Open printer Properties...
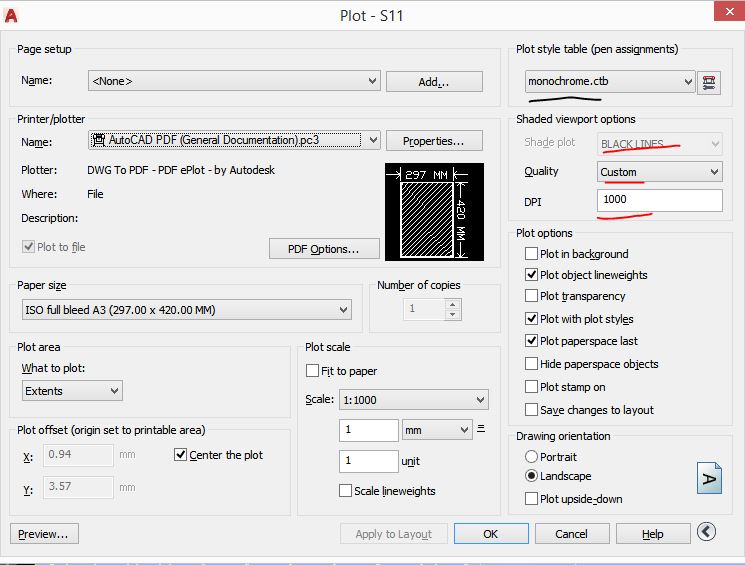The width and height of the screenshot is (745, 565). [x=434, y=141]
